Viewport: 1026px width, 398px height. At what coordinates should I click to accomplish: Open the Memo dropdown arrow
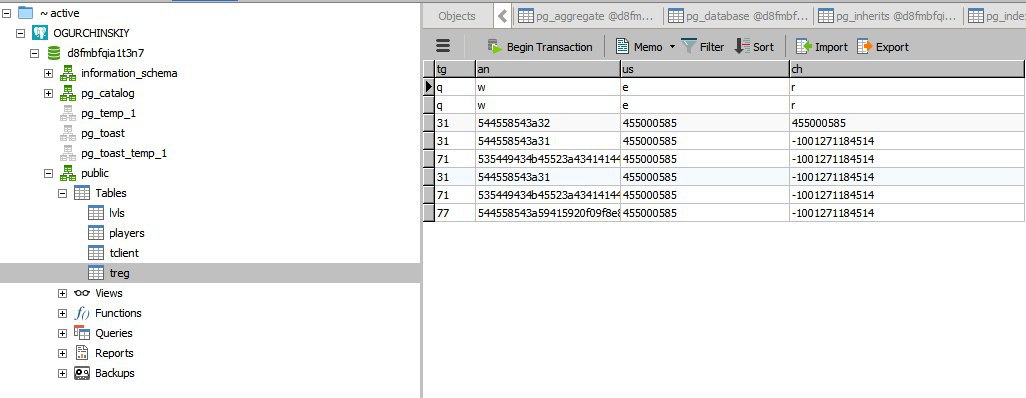point(672,46)
